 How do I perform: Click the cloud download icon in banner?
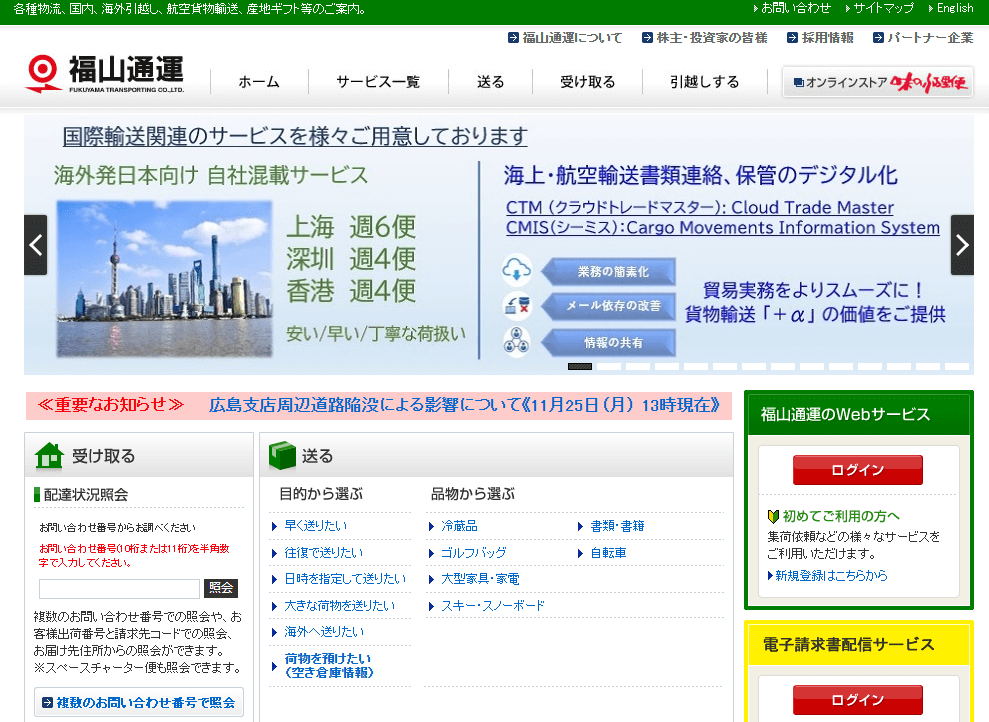point(517,270)
